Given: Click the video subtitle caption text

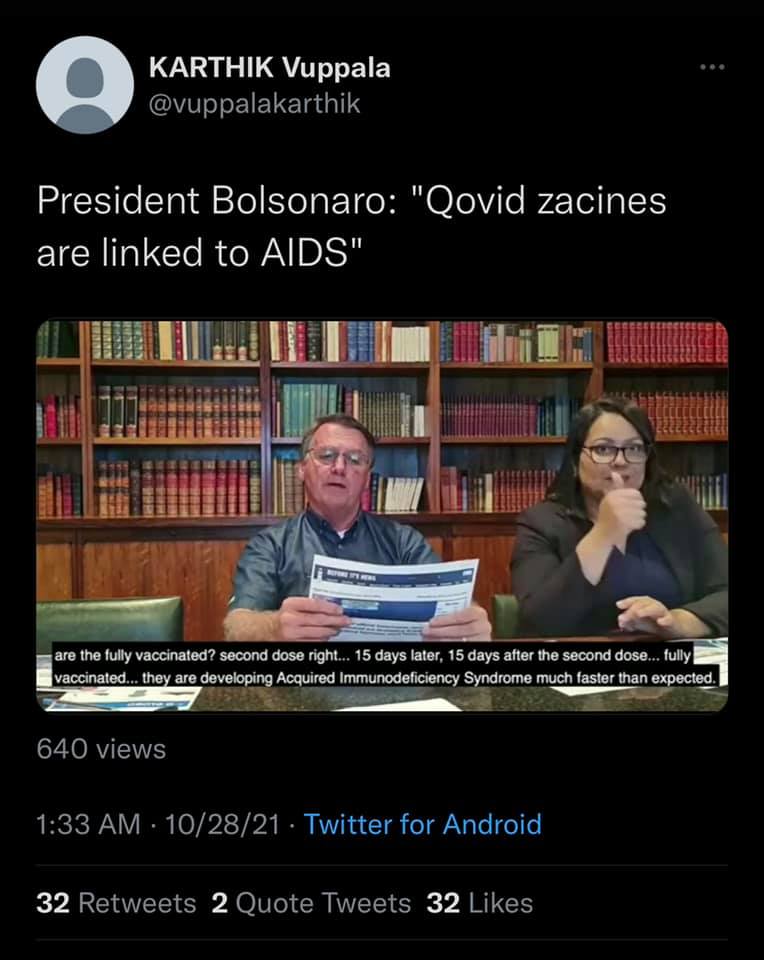Looking at the screenshot, I should (386, 667).
